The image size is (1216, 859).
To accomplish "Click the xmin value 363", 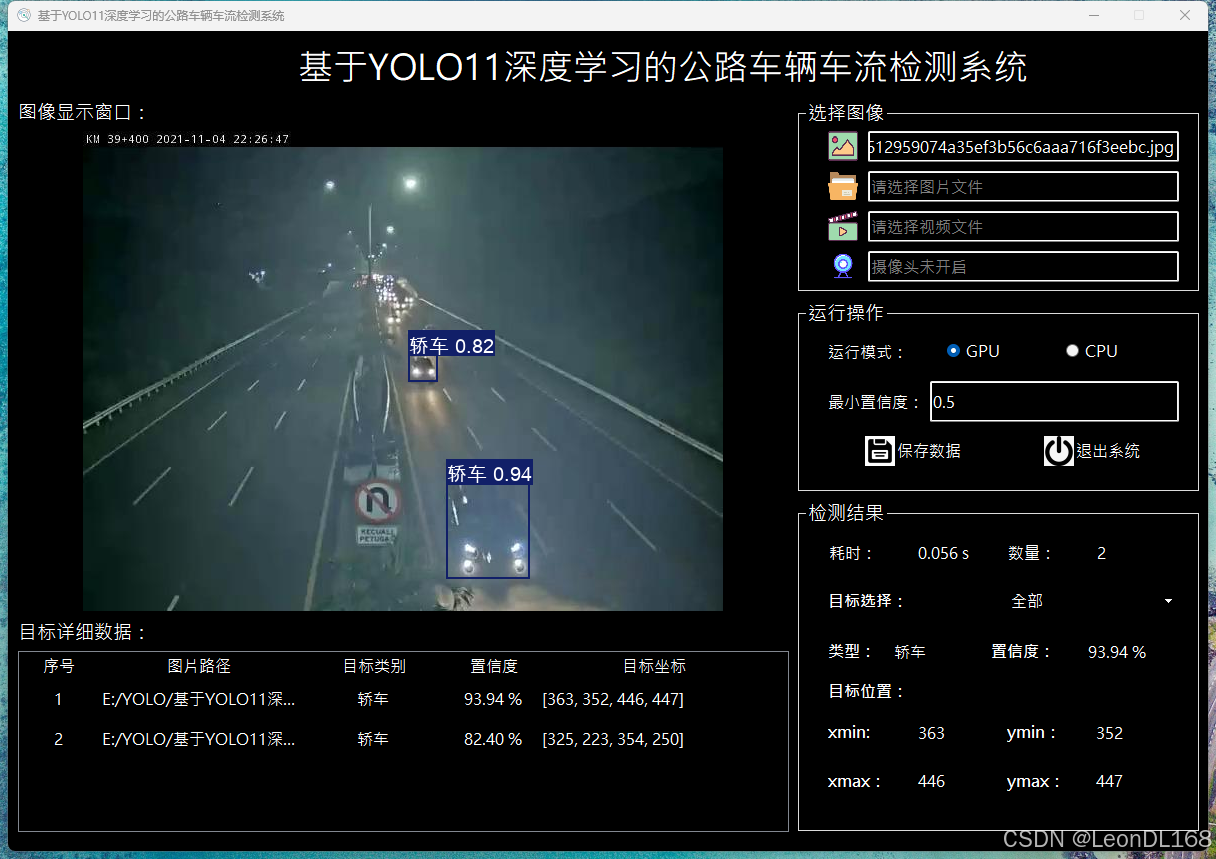I will tap(931, 733).
